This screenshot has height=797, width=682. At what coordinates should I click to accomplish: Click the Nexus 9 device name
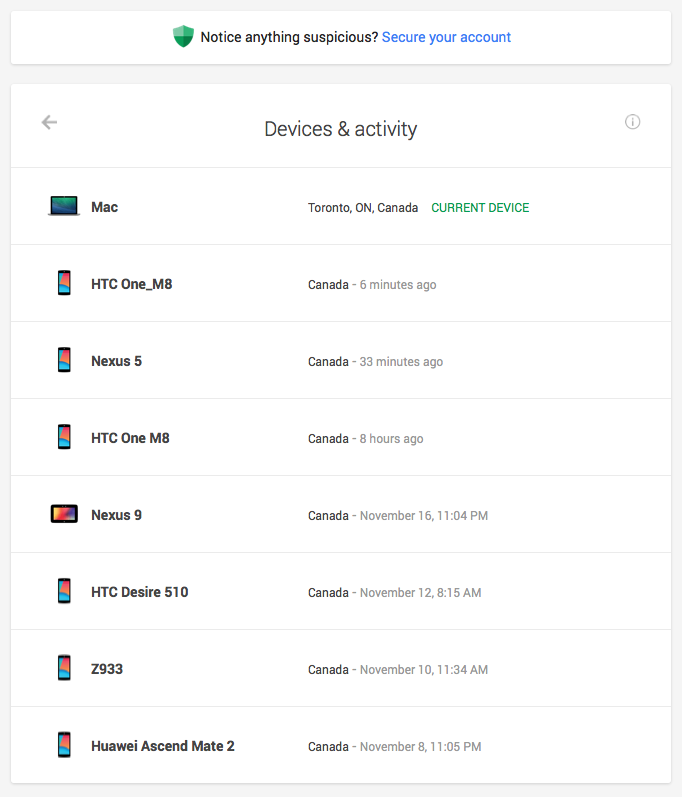[116, 515]
